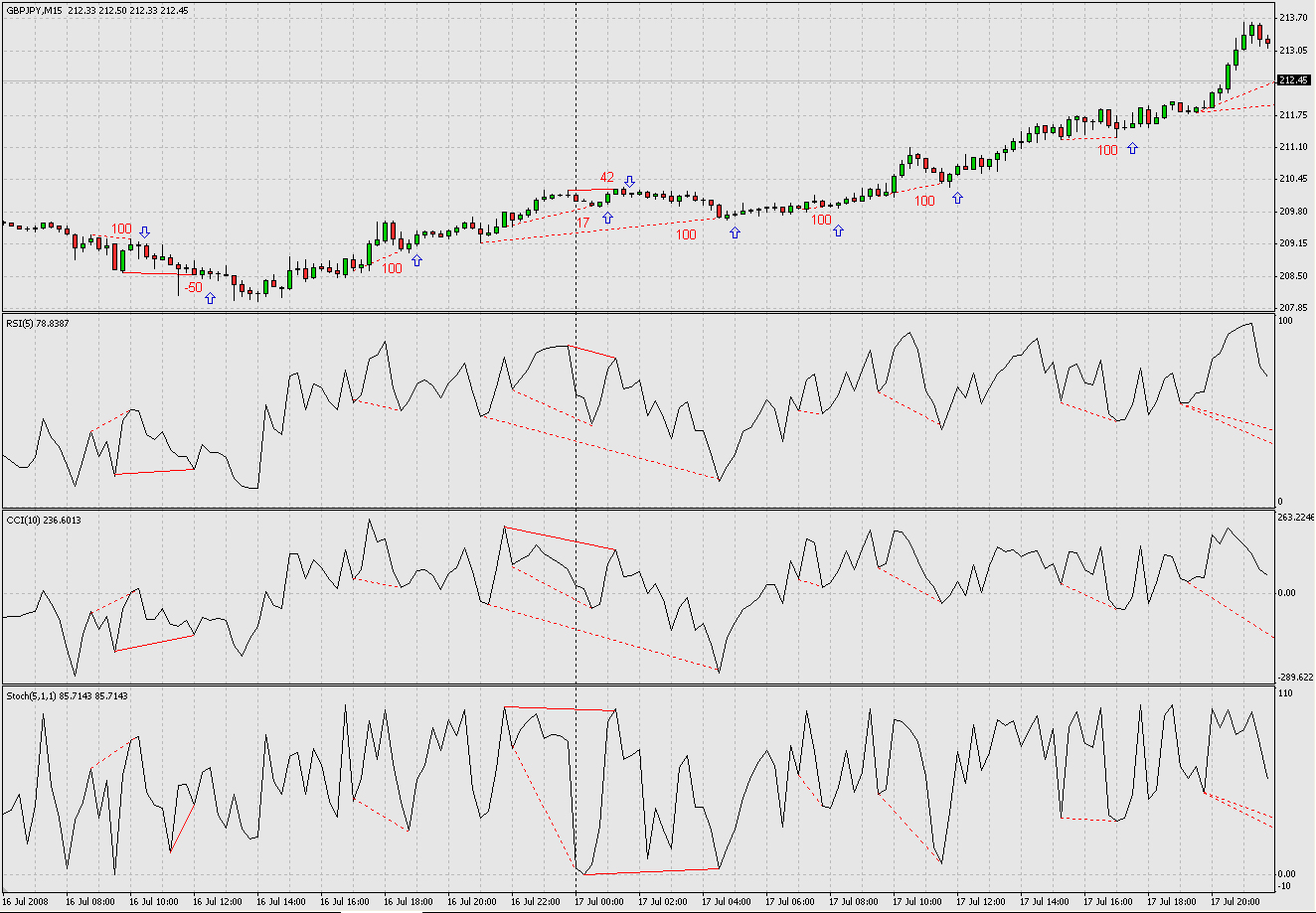Click the Stochastic scale value 110
The width and height of the screenshot is (1316, 913).
pos(1287,692)
